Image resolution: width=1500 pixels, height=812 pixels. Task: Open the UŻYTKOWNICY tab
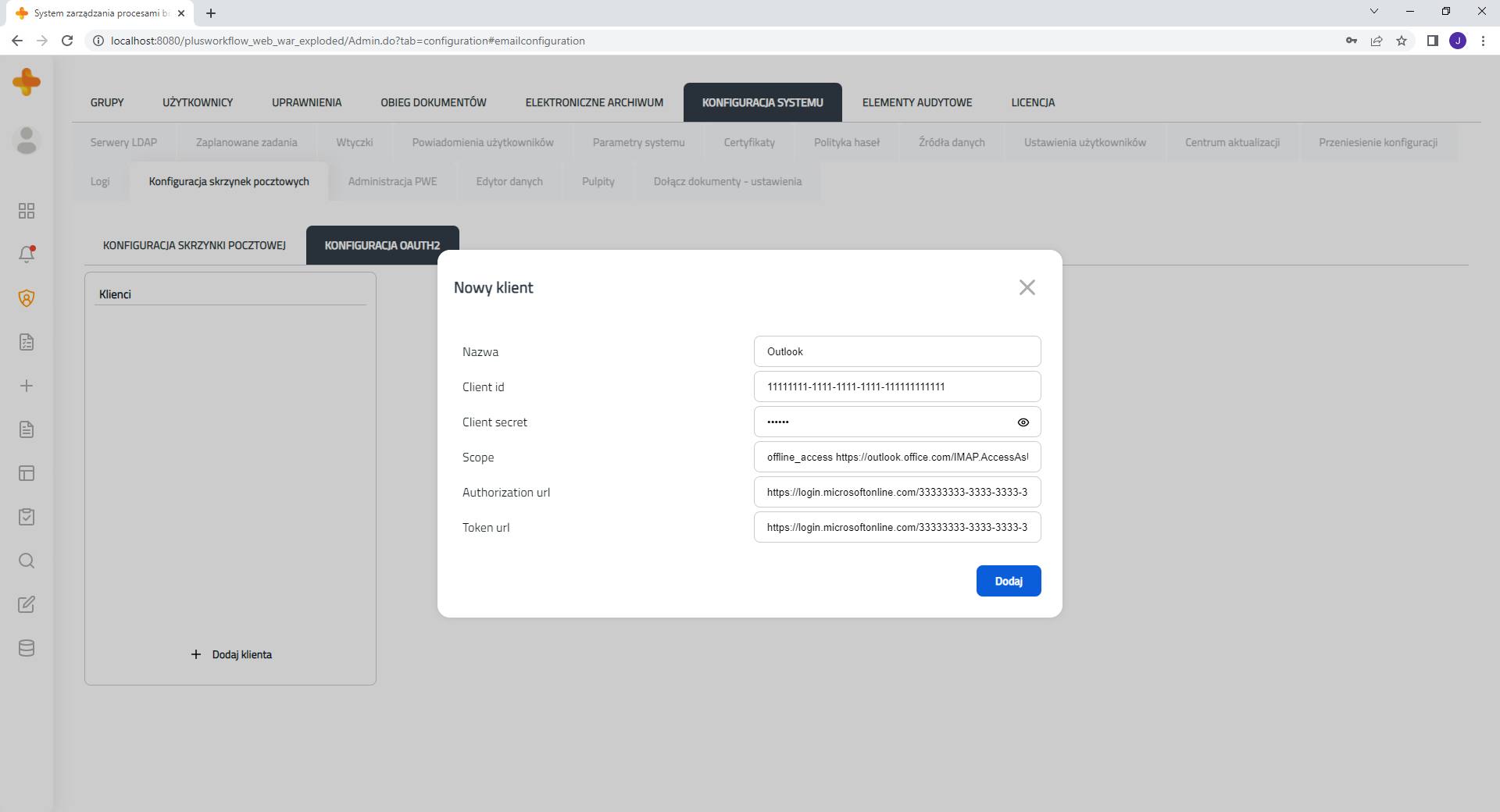[x=198, y=102]
